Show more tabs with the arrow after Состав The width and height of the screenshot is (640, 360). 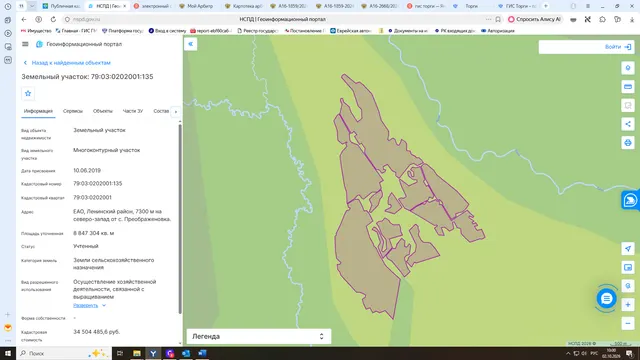pos(176,111)
